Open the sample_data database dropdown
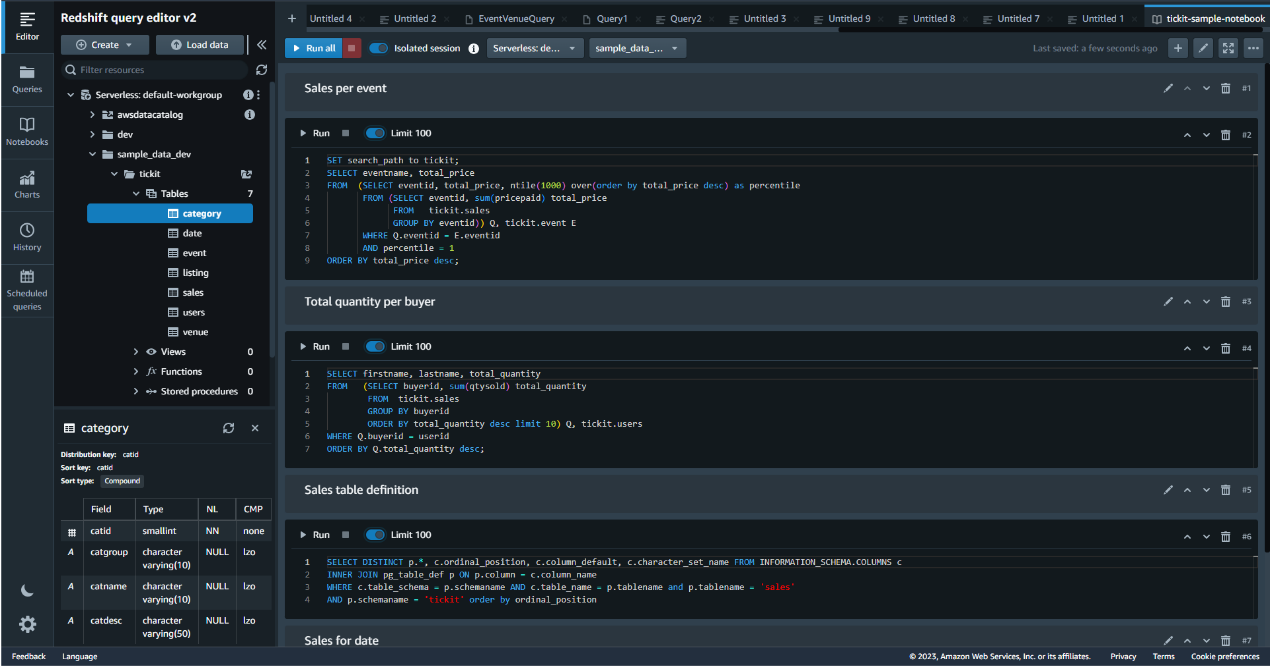The image size is (1270, 671). pos(637,48)
